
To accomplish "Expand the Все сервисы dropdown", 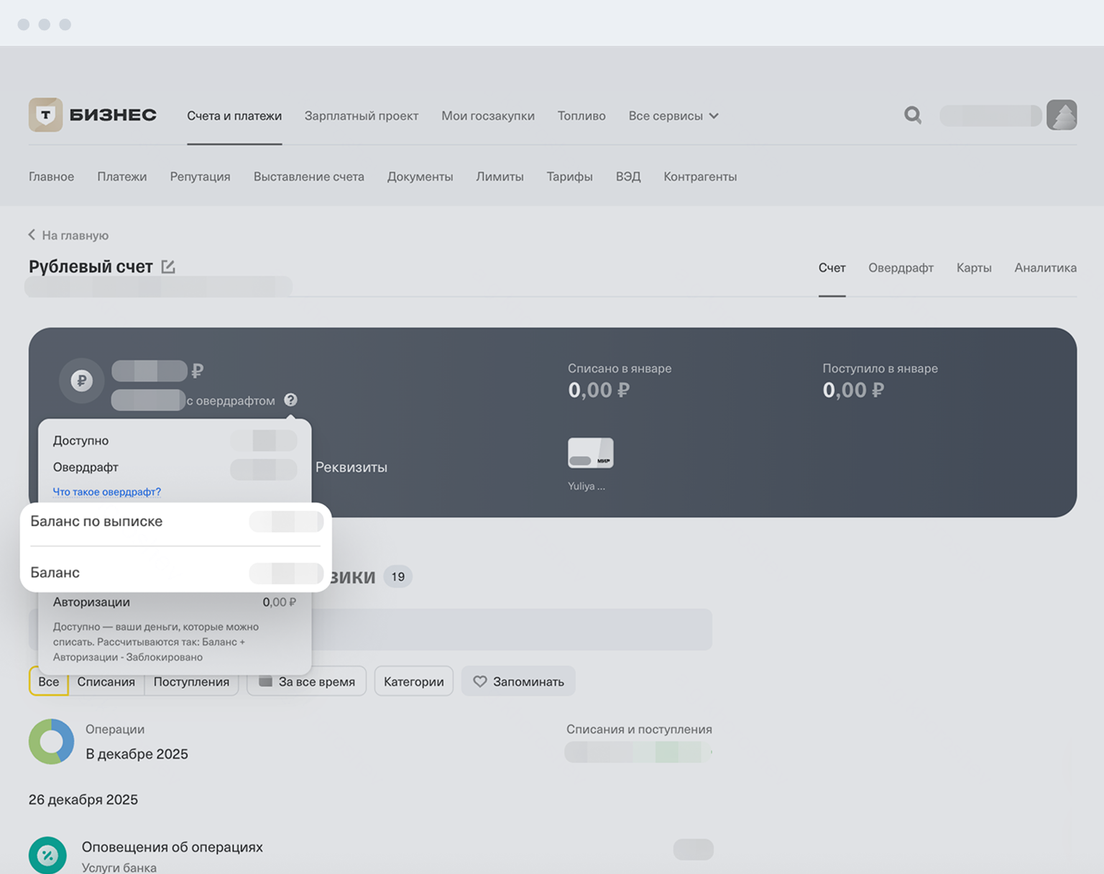I will click(673, 116).
